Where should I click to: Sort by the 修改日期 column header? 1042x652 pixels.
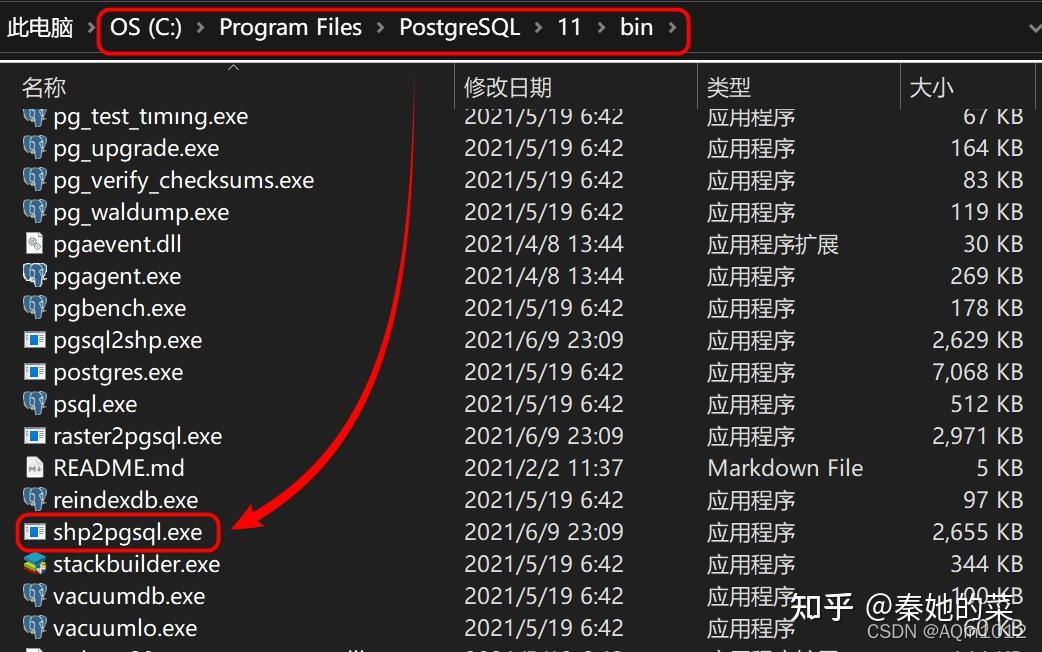508,88
